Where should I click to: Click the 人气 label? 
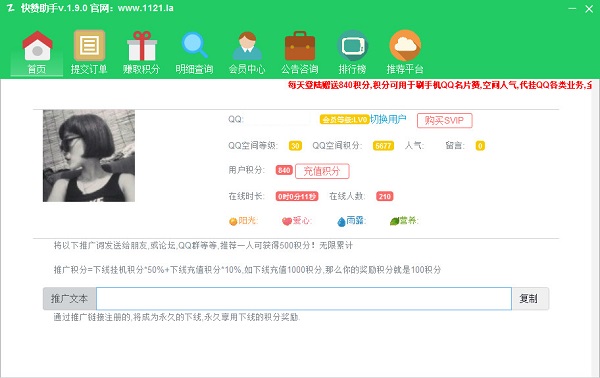point(414,145)
